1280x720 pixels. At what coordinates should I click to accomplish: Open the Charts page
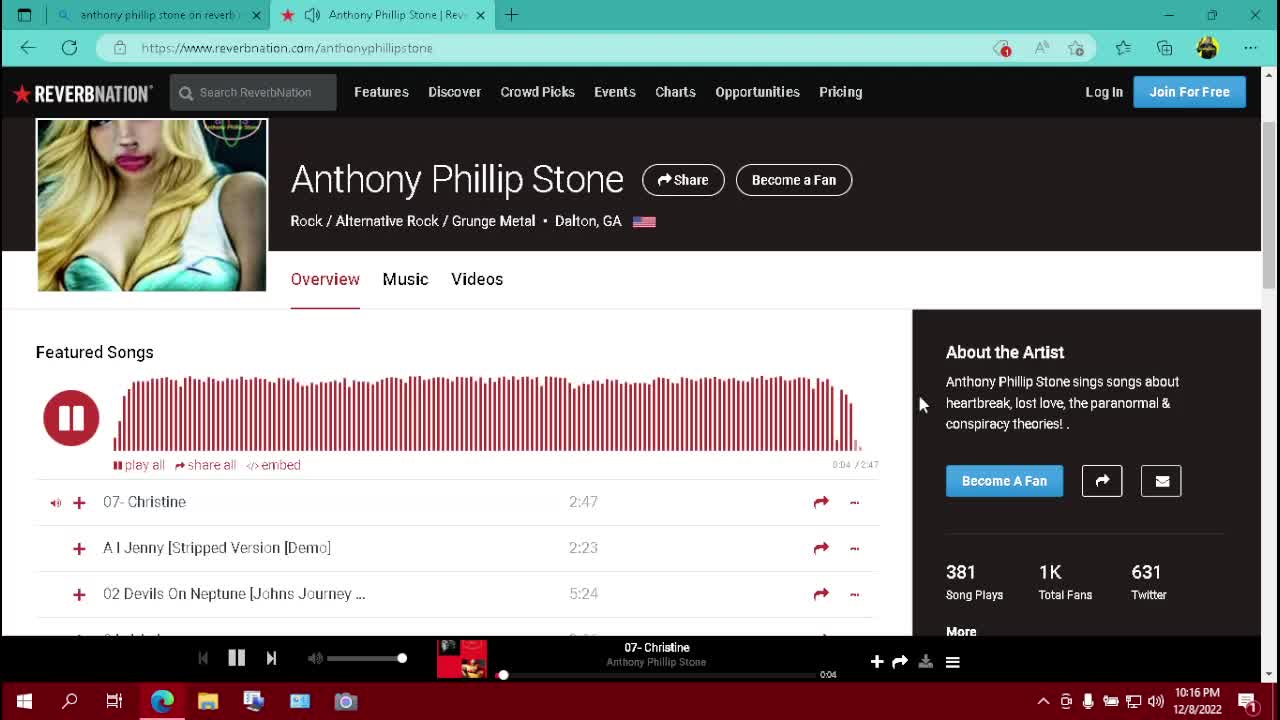coord(675,92)
